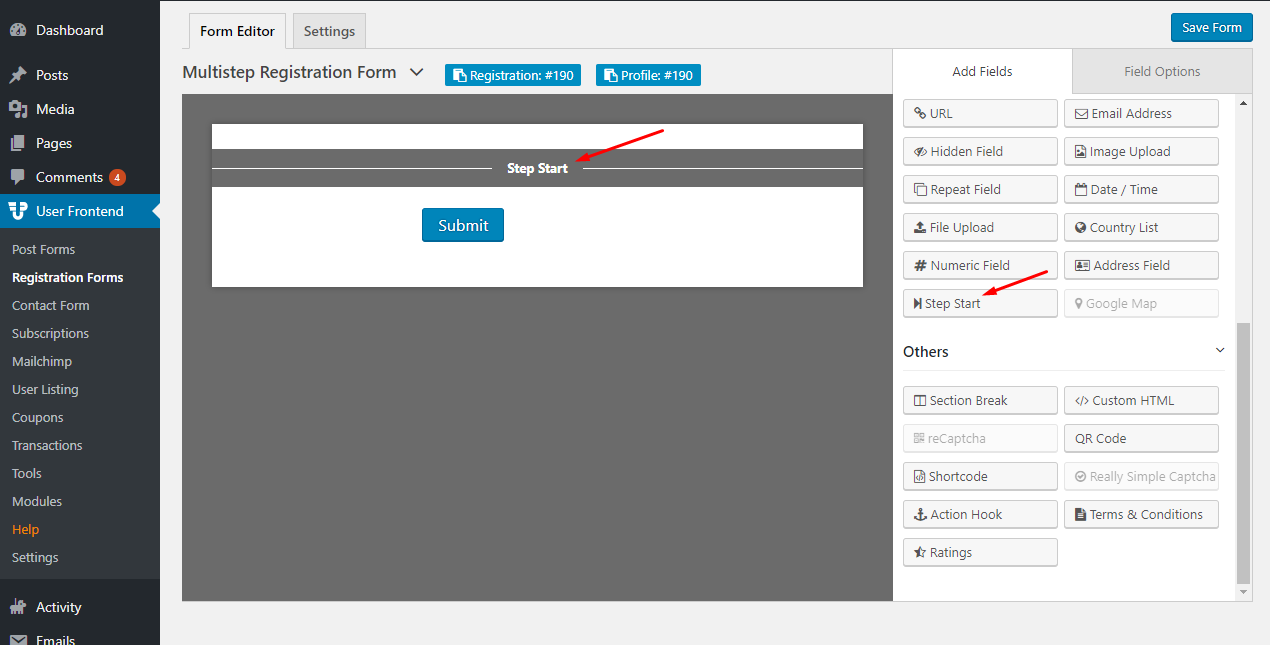Click the Comments count badge 4
The width and height of the screenshot is (1270, 645).
[x=117, y=178]
